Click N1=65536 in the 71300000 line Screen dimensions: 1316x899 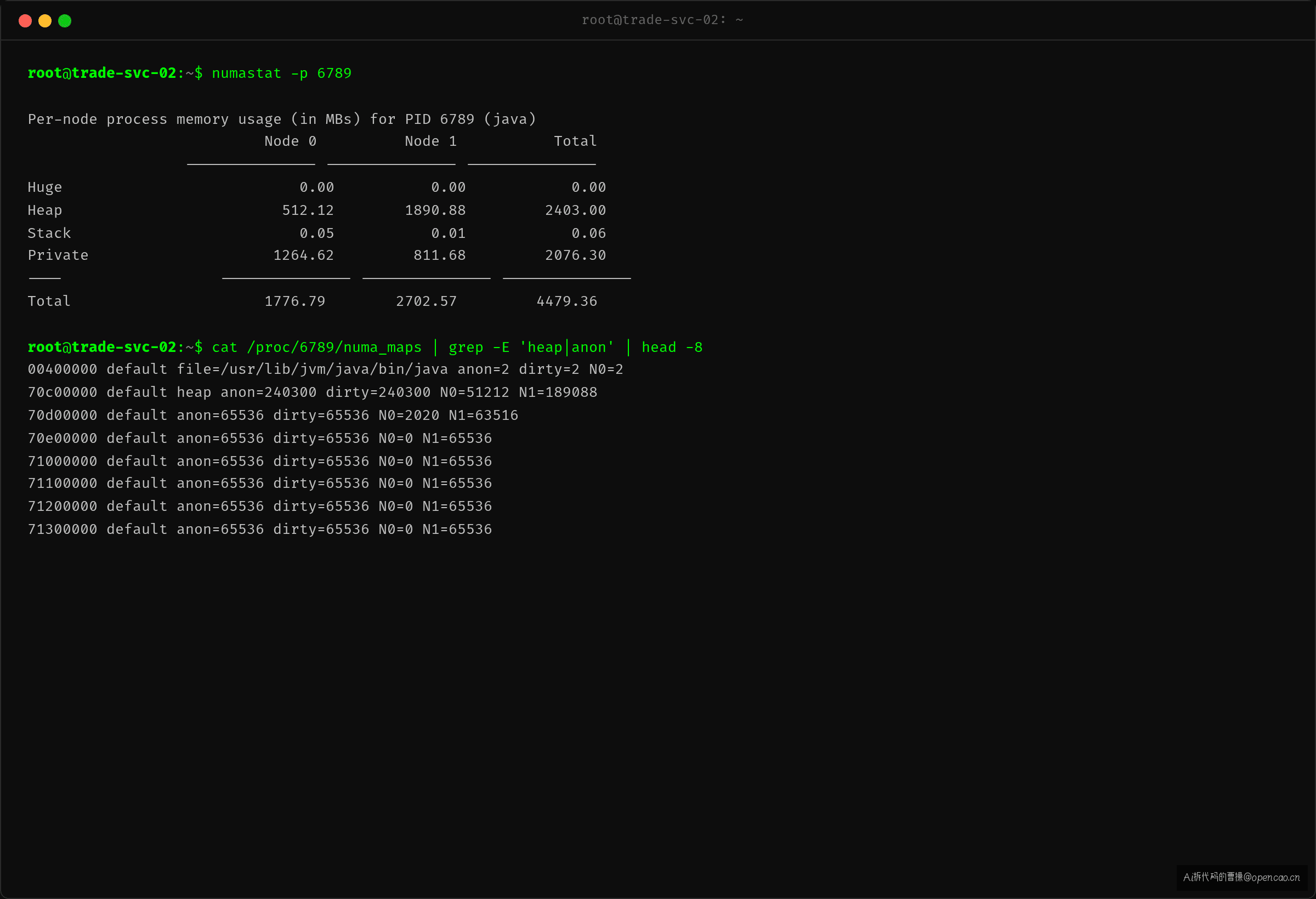coord(457,530)
